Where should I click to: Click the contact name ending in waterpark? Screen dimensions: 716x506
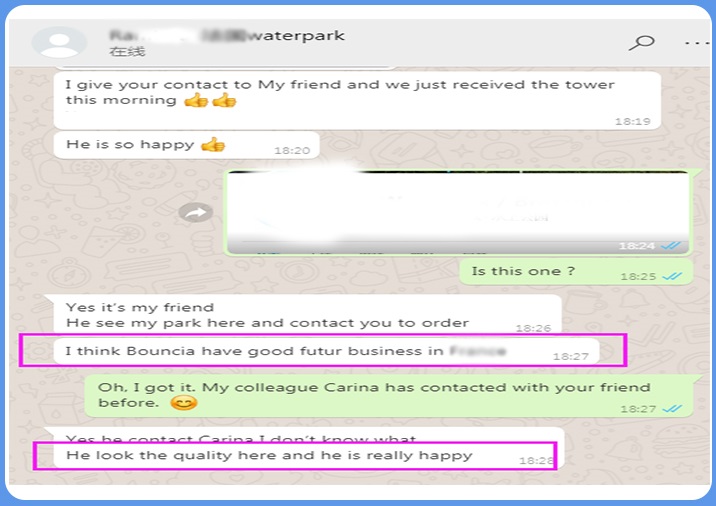pos(227,35)
